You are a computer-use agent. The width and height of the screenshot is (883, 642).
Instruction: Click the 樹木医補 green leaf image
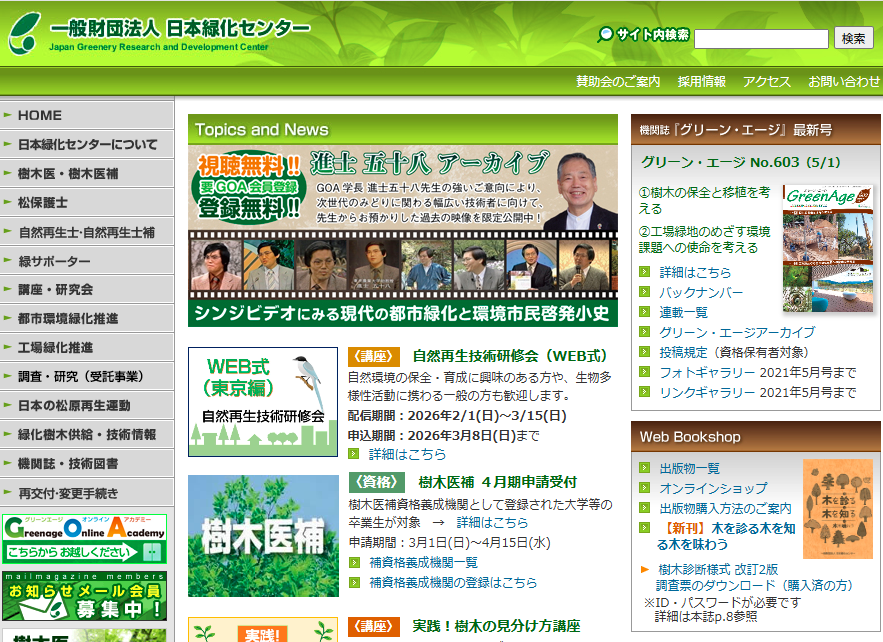(263, 536)
